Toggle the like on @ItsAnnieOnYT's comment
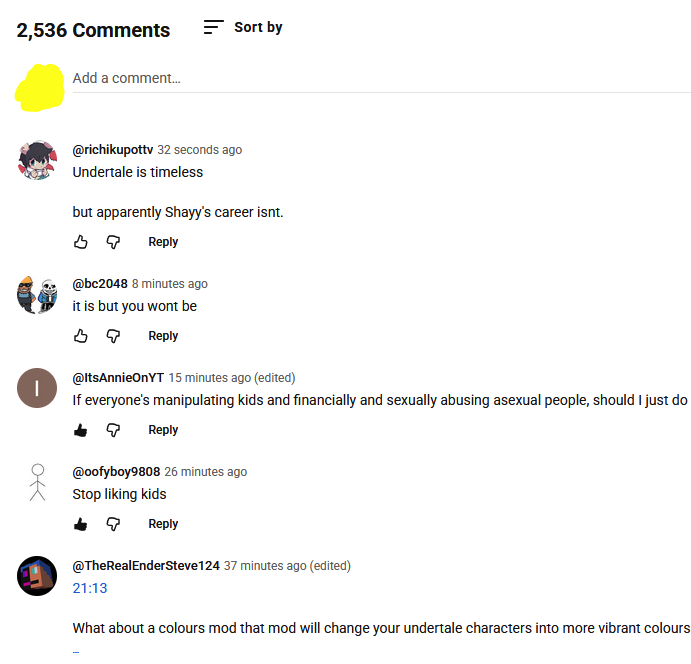The image size is (691, 664). (x=81, y=430)
